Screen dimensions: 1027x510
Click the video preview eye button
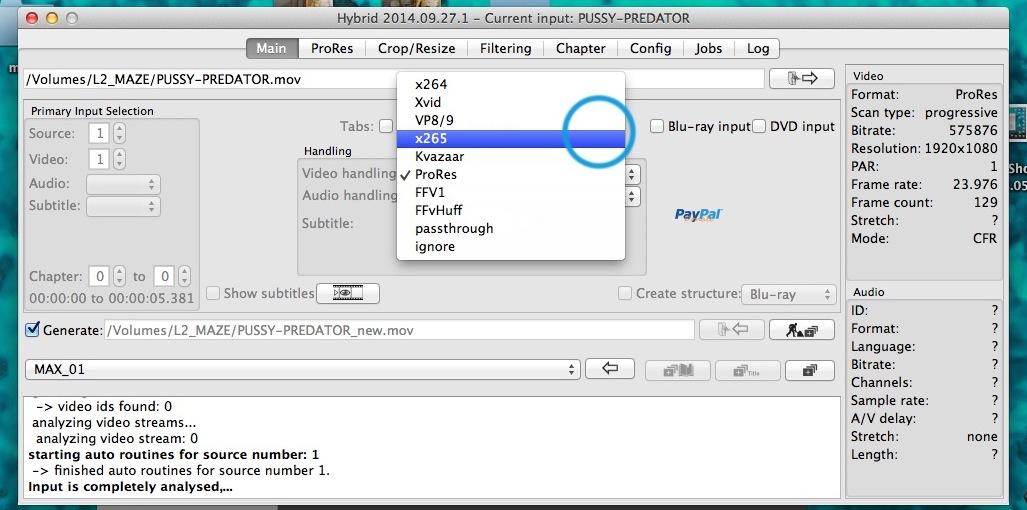(x=348, y=293)
